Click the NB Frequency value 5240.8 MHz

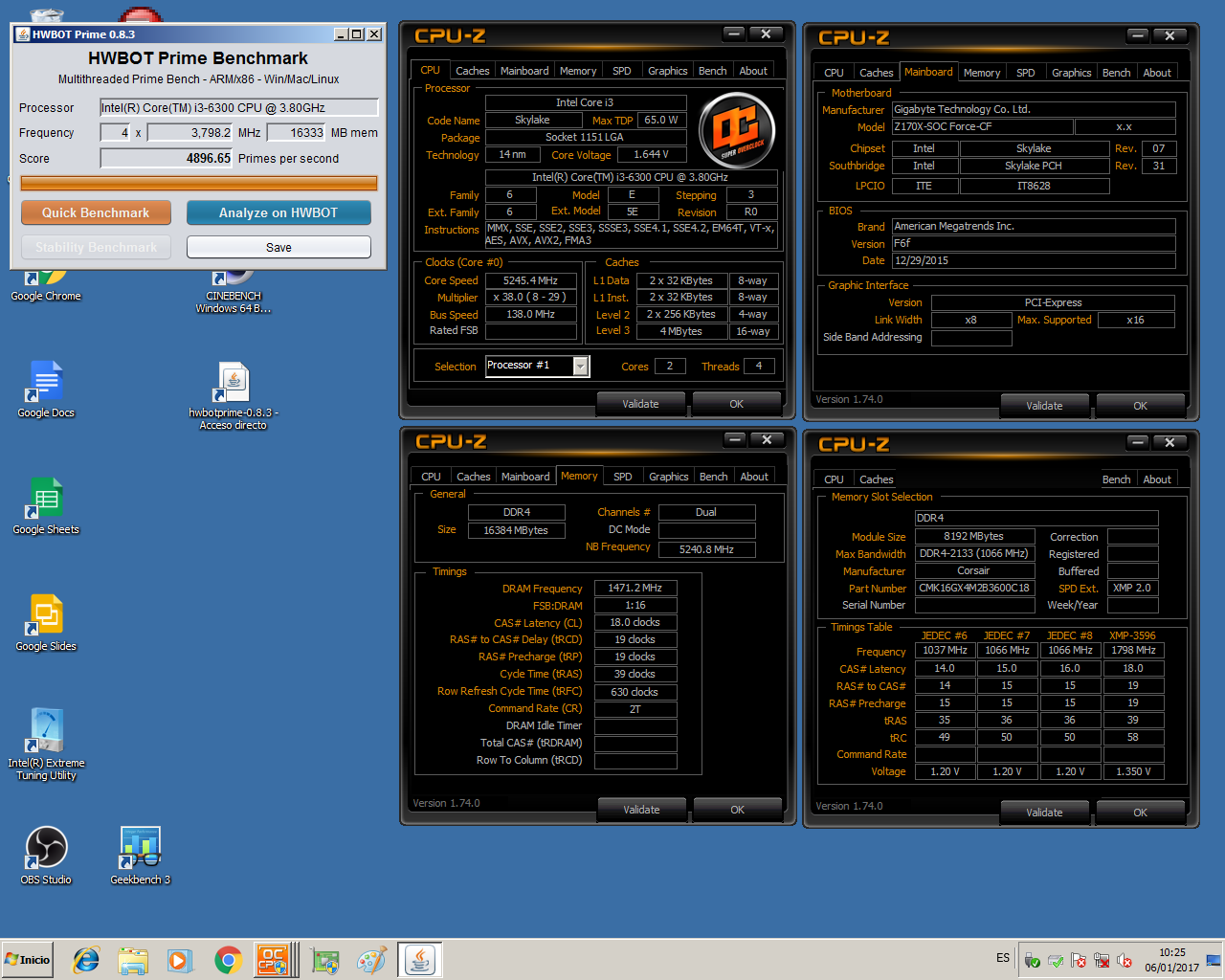pos(706,549)
